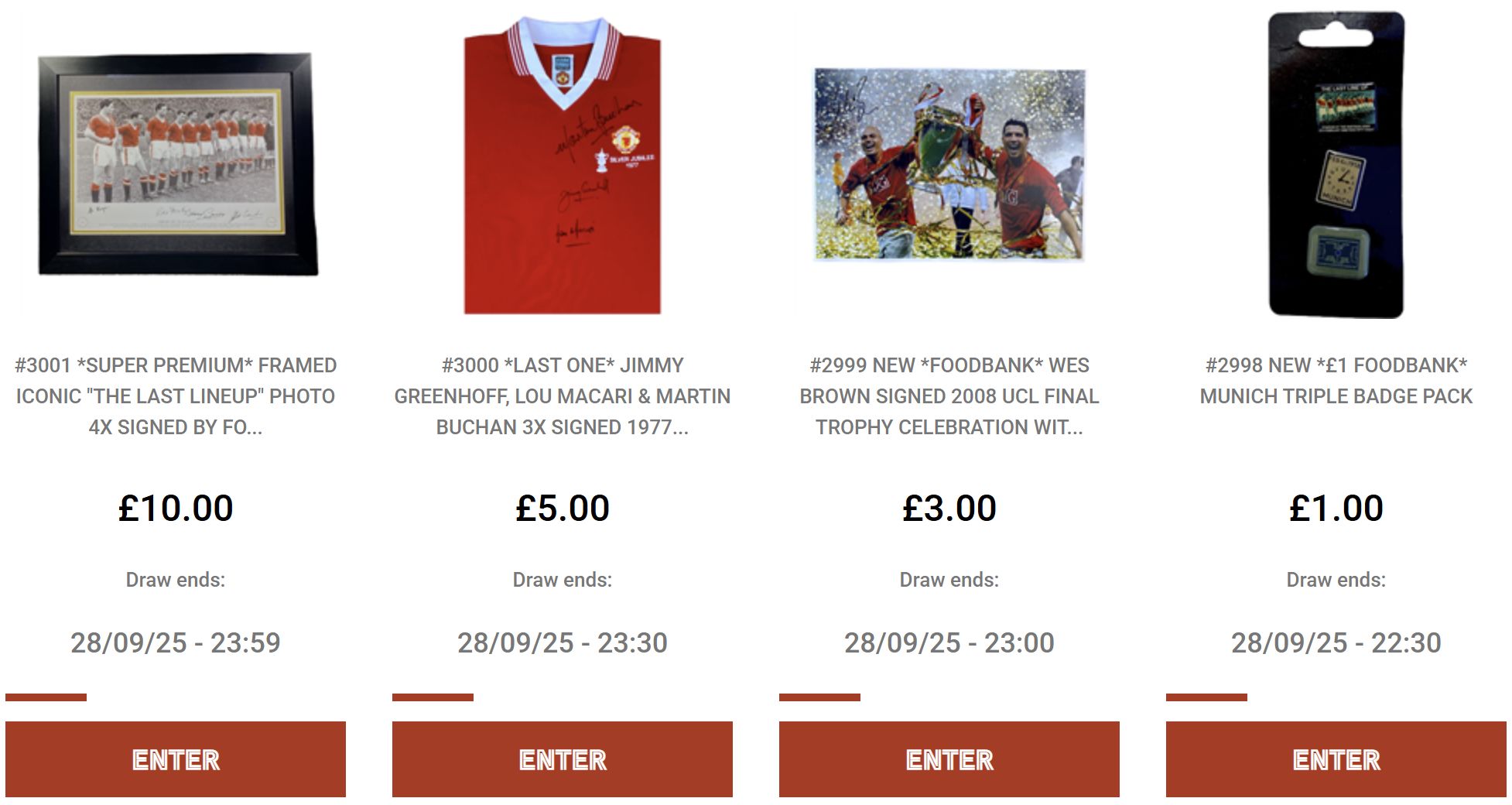Viewport: 1512px width, 805px height.
Task: Open the Munich triple badge pack image
Action: click(1336, 164)
